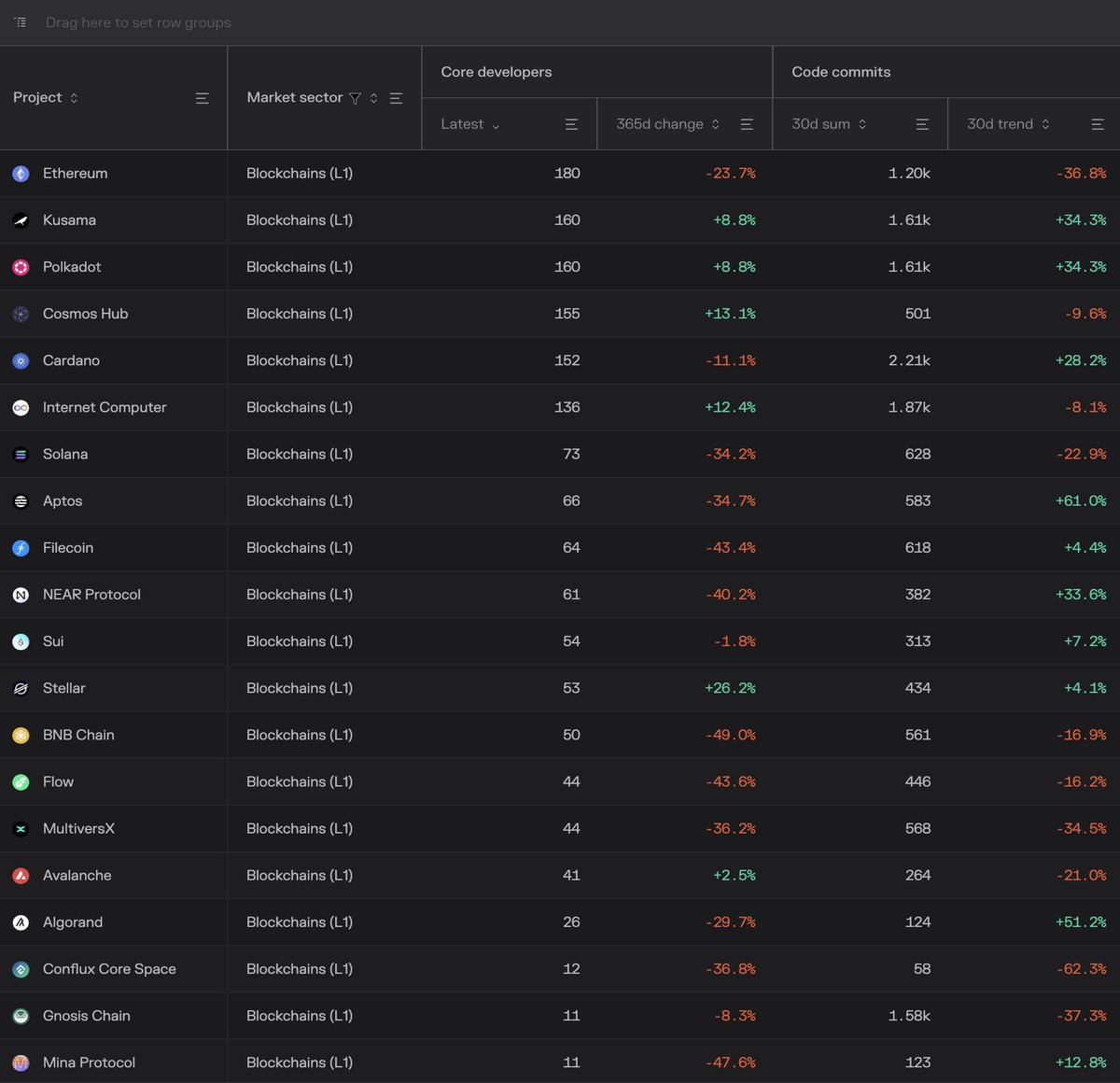Open the 365d change column menu icon
Screen dimensions: 1120x1083
coord(747,124)
